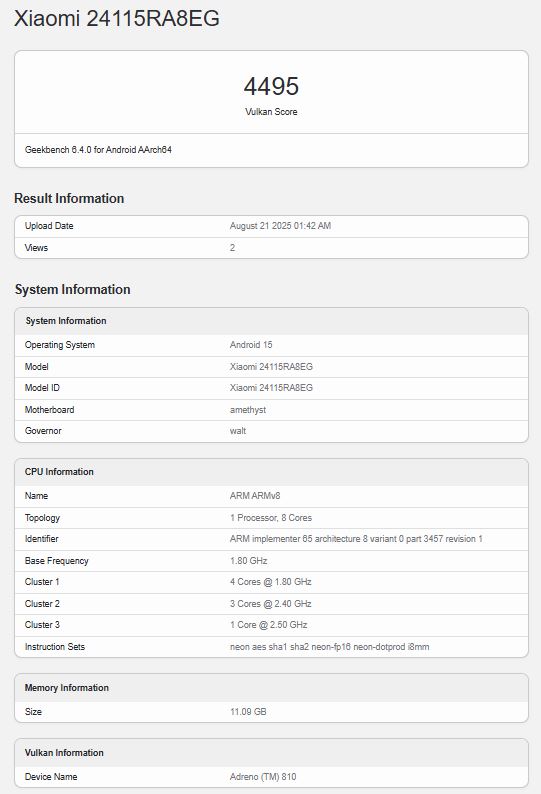
Task: Select the CPU Name value ARM ARMv8
Action: click(255, 496)
